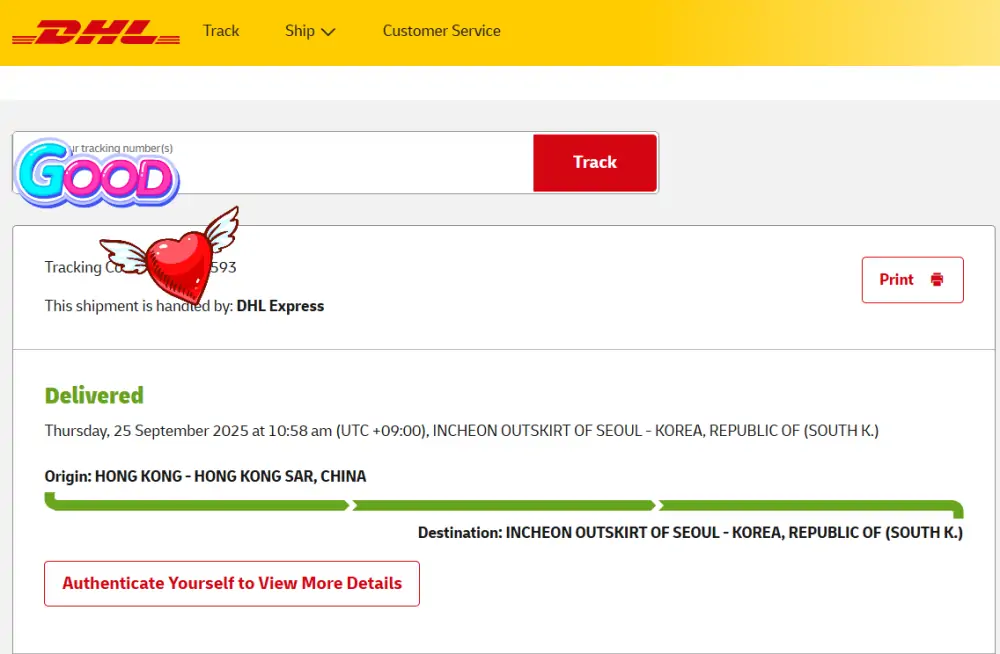Select Authenticate Yourself to View More Details
1000x654 pixels.
point(232,583)
